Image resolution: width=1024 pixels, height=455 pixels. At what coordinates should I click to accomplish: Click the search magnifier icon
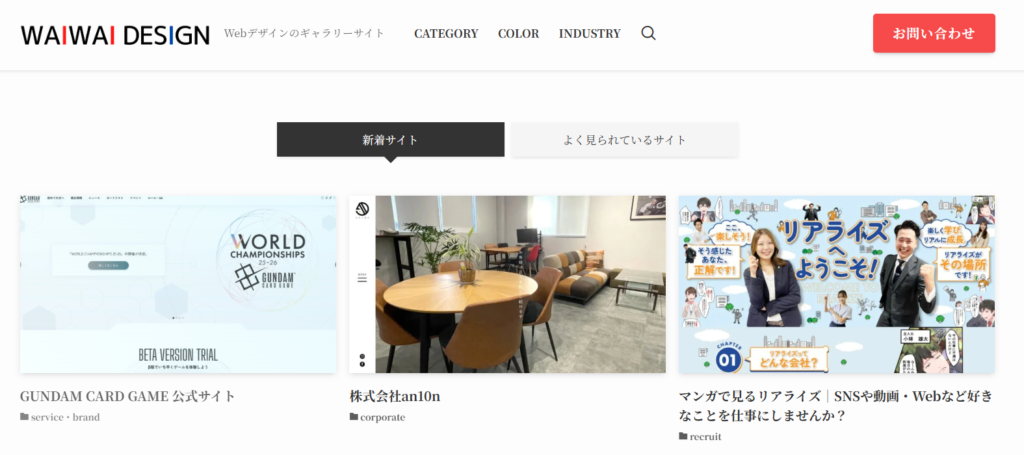648,33
